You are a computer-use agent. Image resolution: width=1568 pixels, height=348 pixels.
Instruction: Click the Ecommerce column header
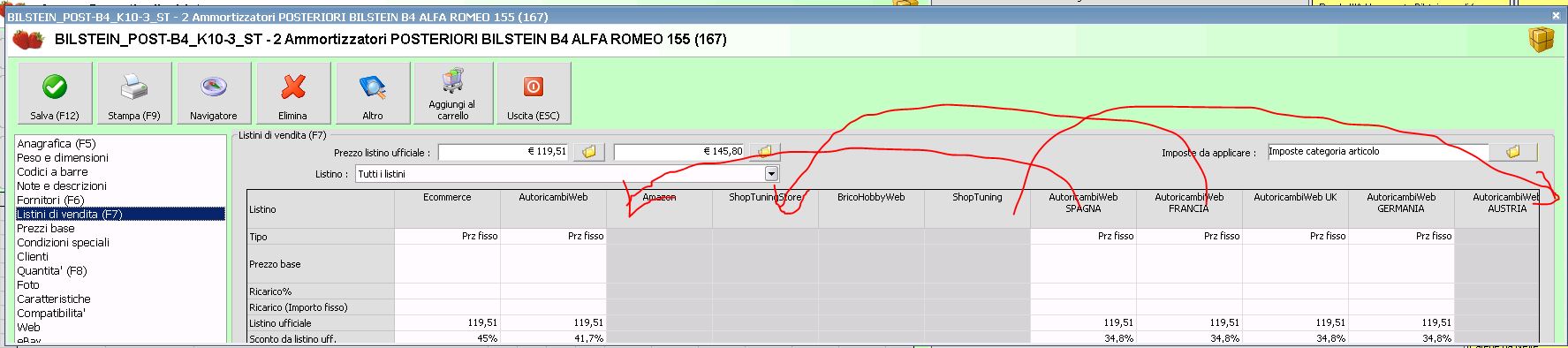447,197
